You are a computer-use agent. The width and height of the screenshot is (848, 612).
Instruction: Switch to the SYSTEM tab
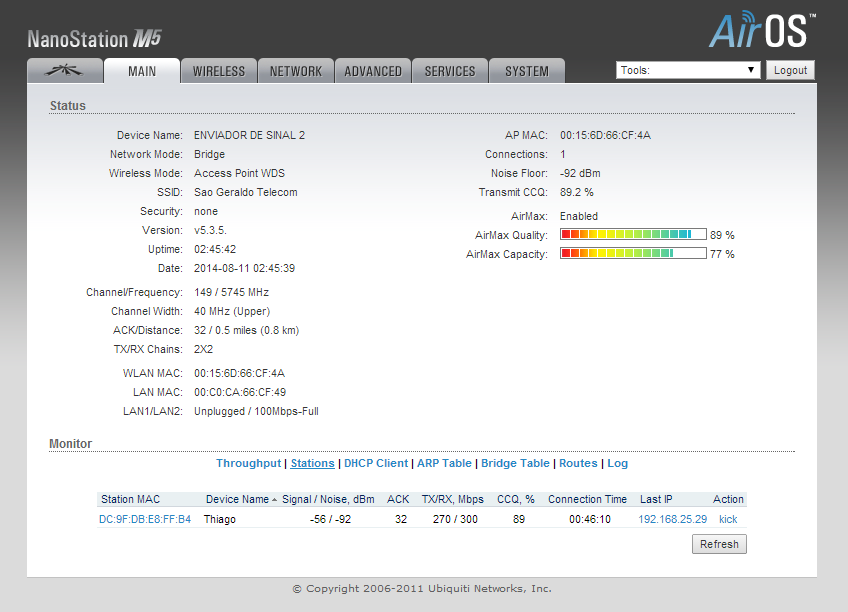(527, 71)
